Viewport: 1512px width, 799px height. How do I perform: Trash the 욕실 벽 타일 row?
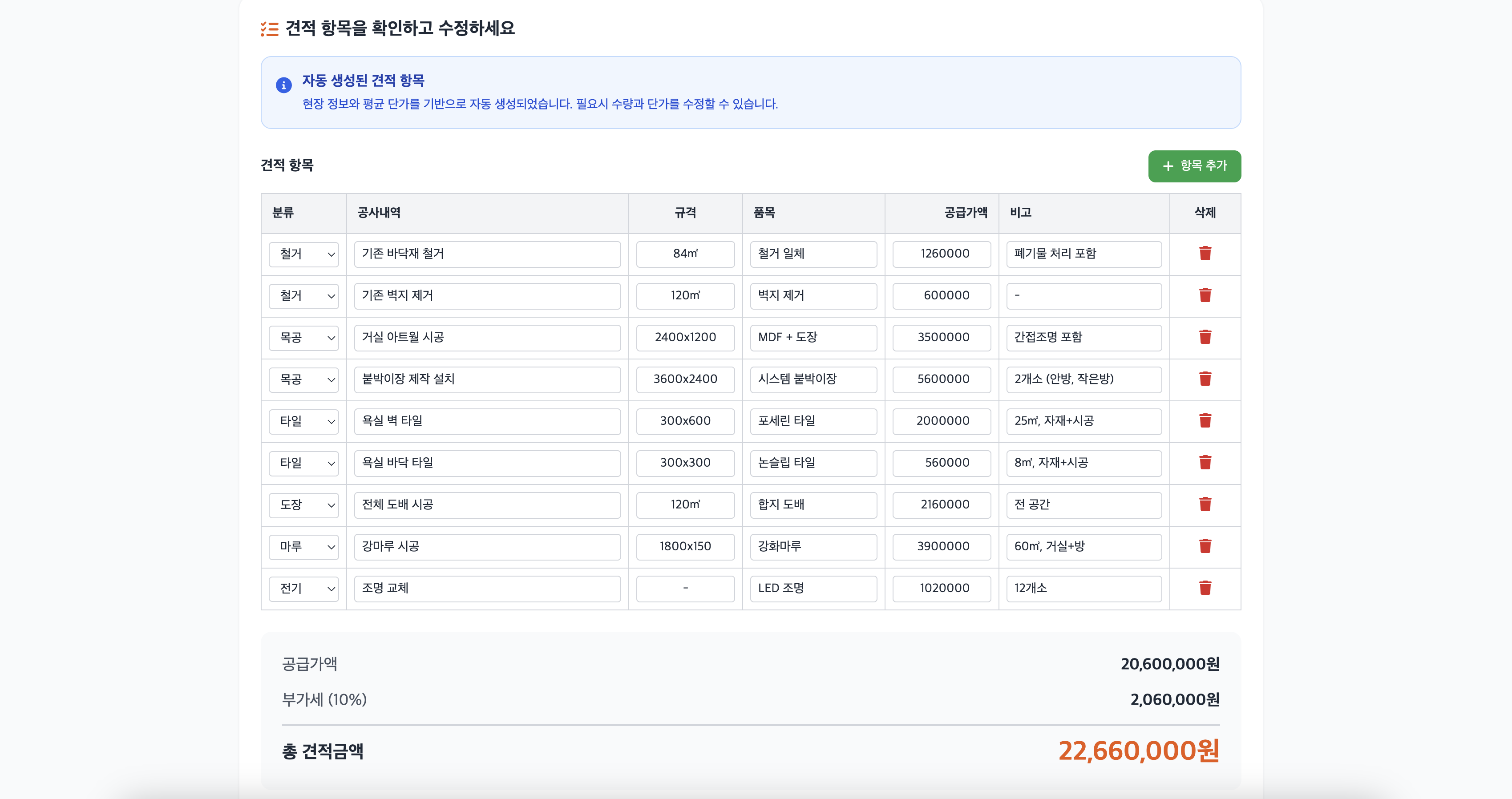(x=1205, y=420)
